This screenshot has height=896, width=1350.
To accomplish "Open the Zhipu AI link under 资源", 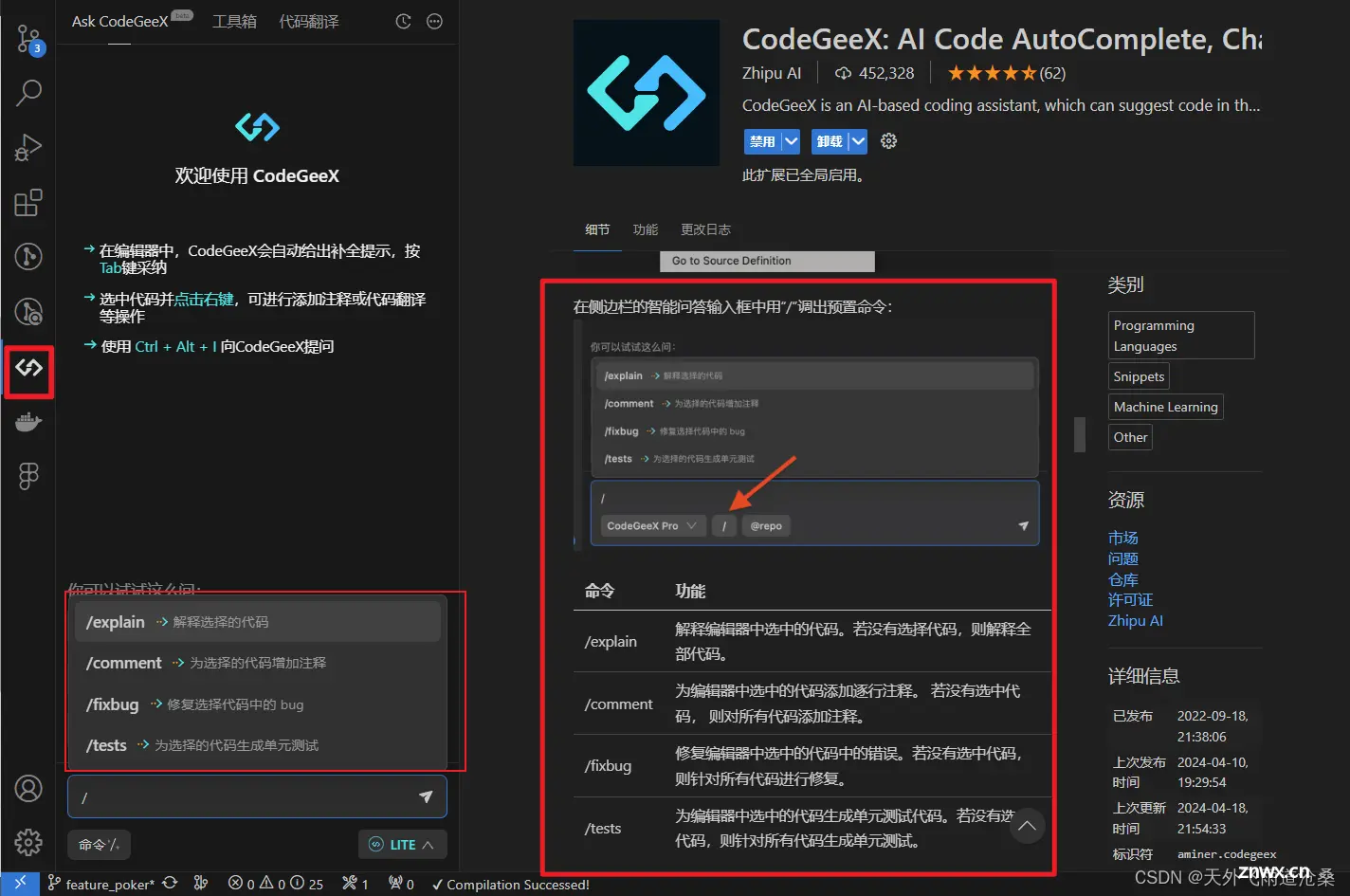I will (x=1136, y=620).
